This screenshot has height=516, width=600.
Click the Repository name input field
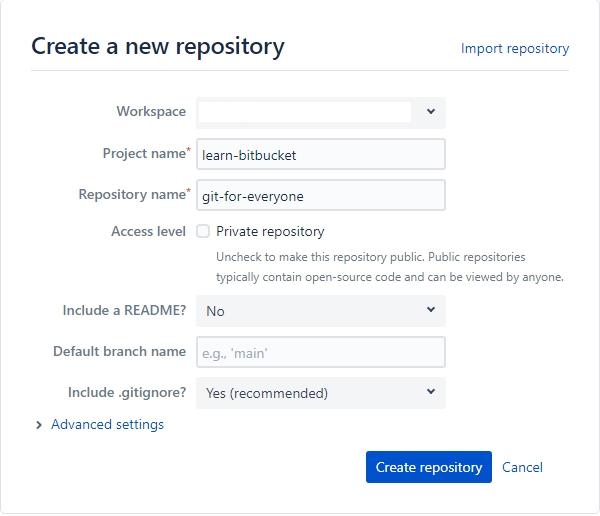(x=321, y=195)
